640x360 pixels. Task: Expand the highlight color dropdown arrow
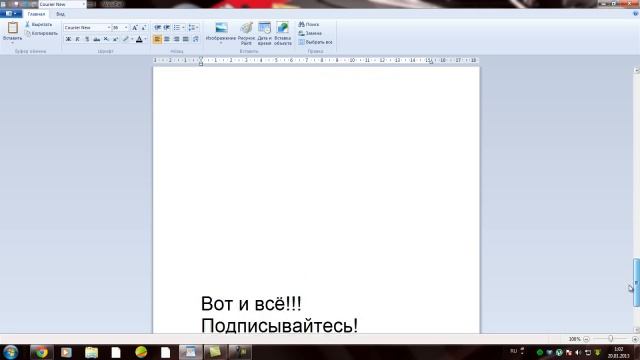[x=132, y=39]
